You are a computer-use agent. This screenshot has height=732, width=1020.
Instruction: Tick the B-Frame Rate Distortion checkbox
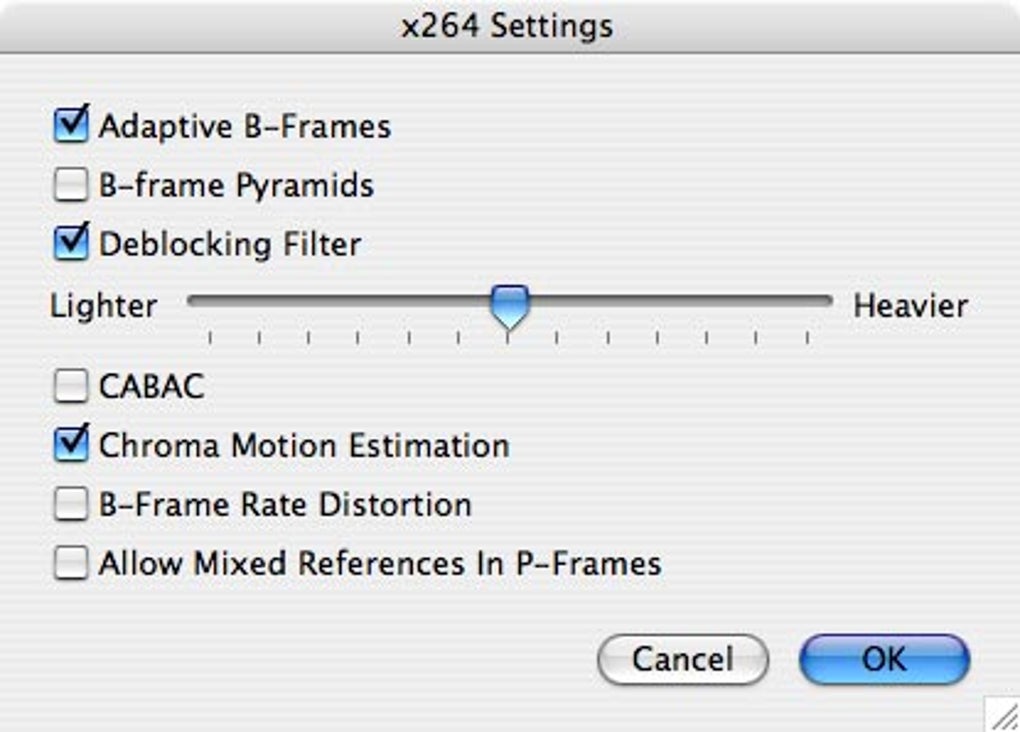[71, 505]
